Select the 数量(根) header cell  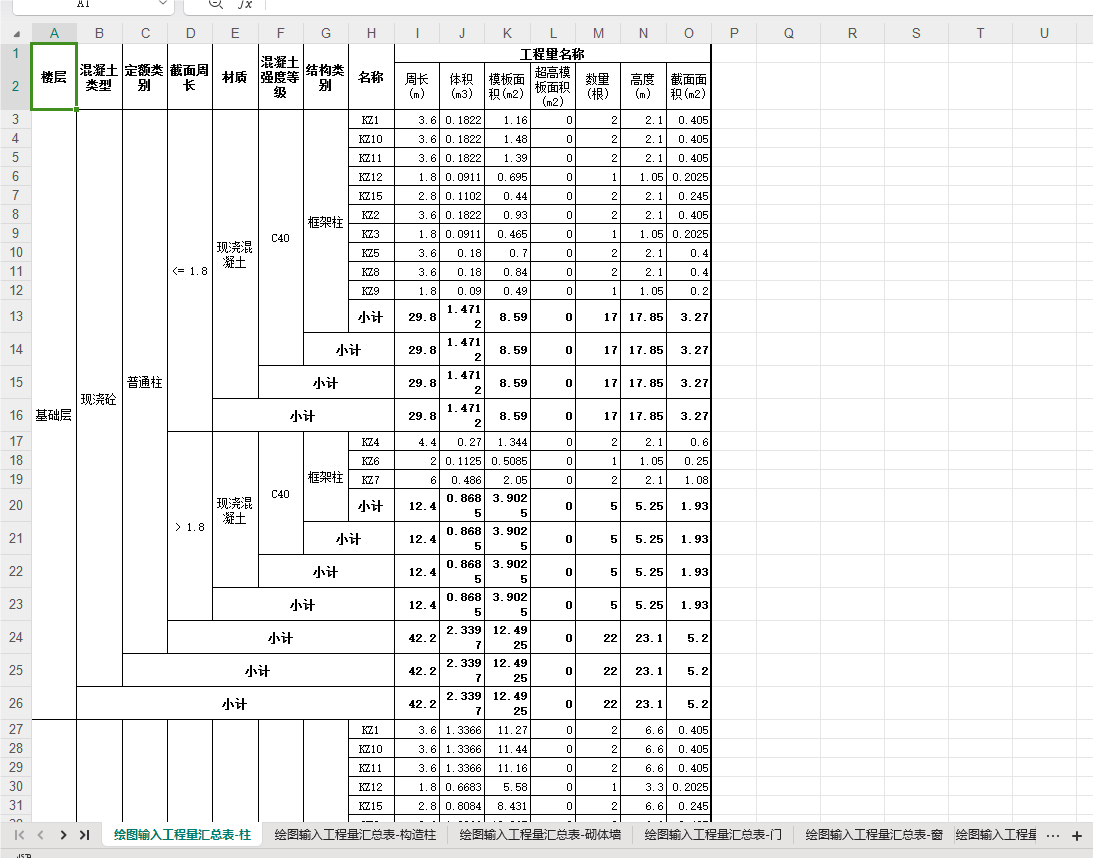[598, 86]
